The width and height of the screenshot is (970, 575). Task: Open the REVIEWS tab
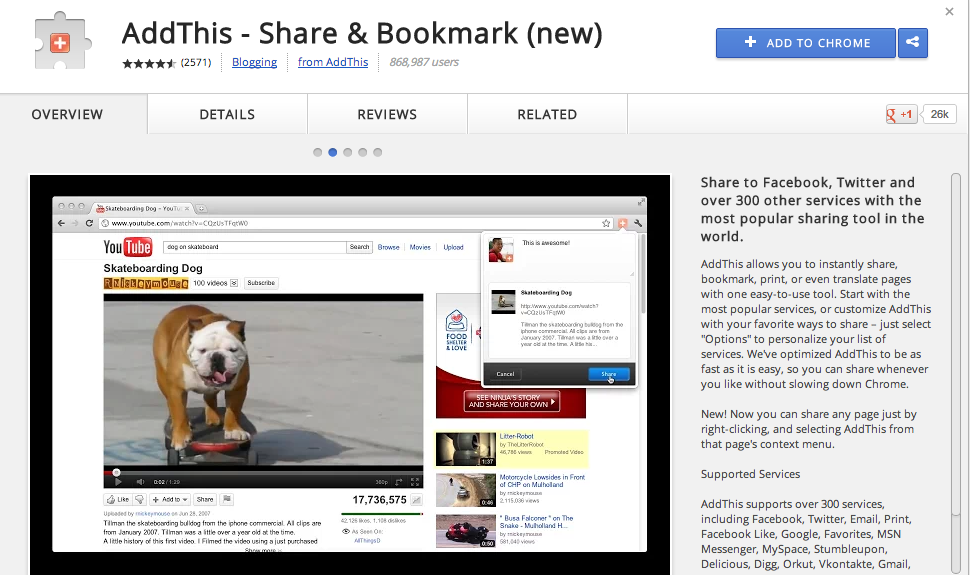pos(387,114)
